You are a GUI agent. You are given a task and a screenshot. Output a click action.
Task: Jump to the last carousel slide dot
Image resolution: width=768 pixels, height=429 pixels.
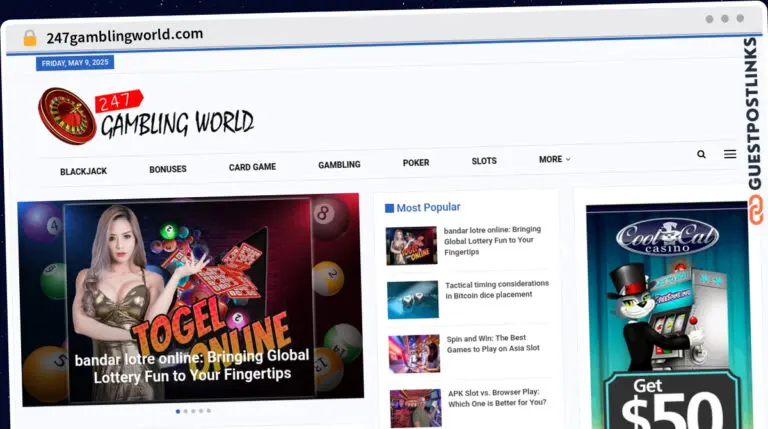209,411
